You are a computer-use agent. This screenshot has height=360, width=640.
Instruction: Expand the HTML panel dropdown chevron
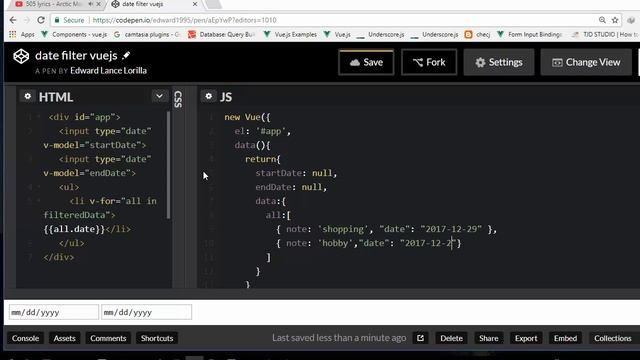[x=159, y=96]
